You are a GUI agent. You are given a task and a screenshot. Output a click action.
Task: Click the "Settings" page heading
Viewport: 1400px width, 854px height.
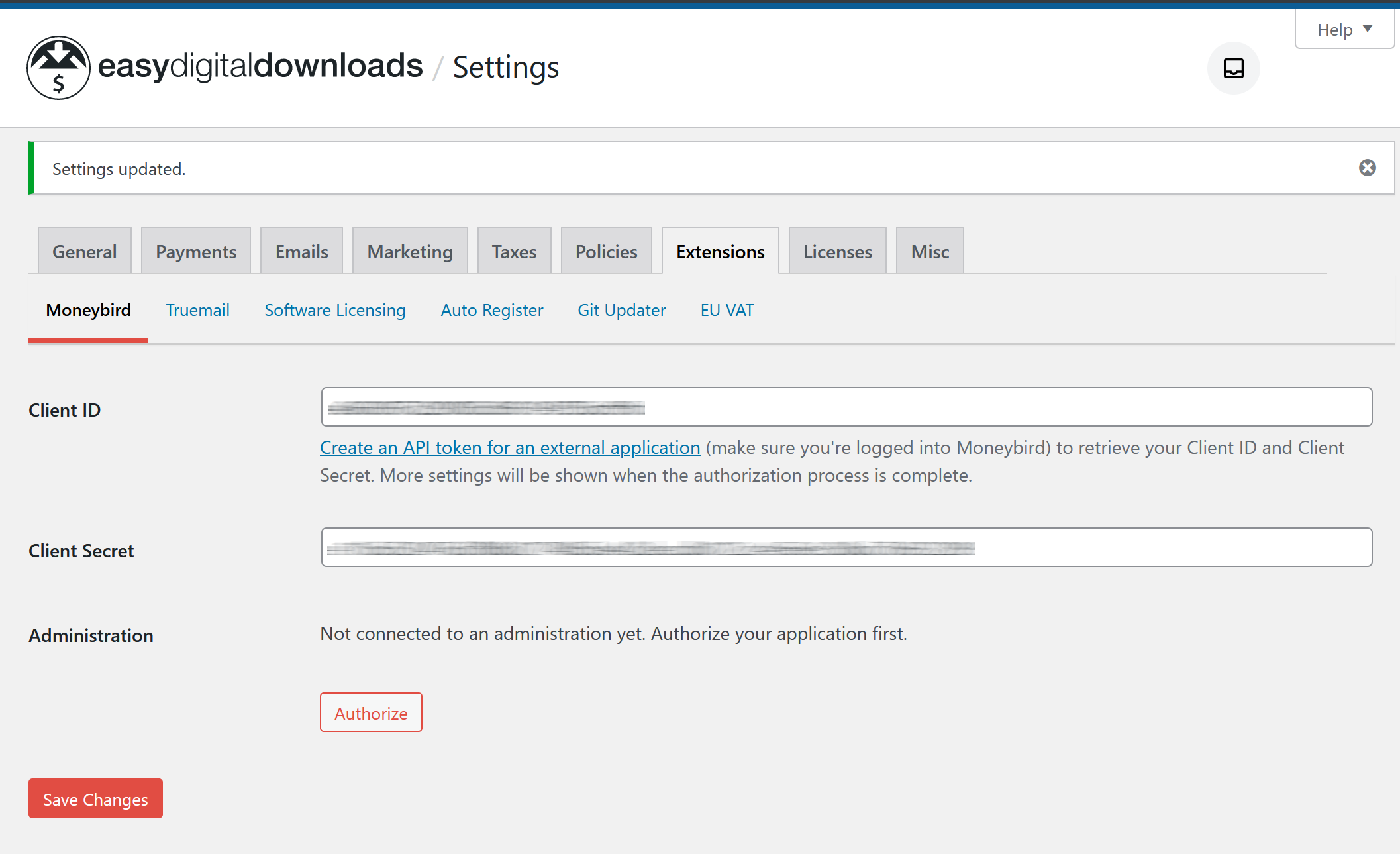[506, 67]
